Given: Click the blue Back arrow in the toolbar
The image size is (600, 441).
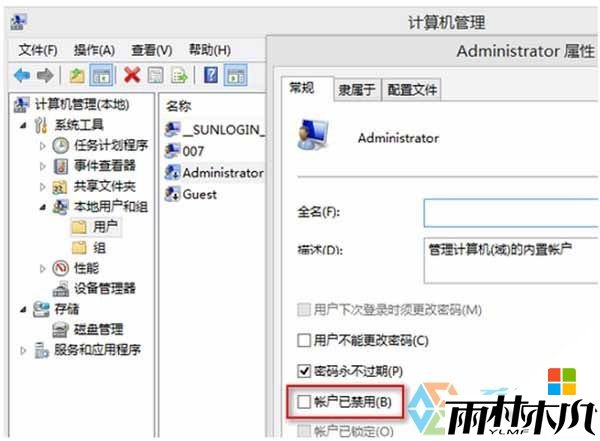Looking at the screenshot, I should (21, 75).
